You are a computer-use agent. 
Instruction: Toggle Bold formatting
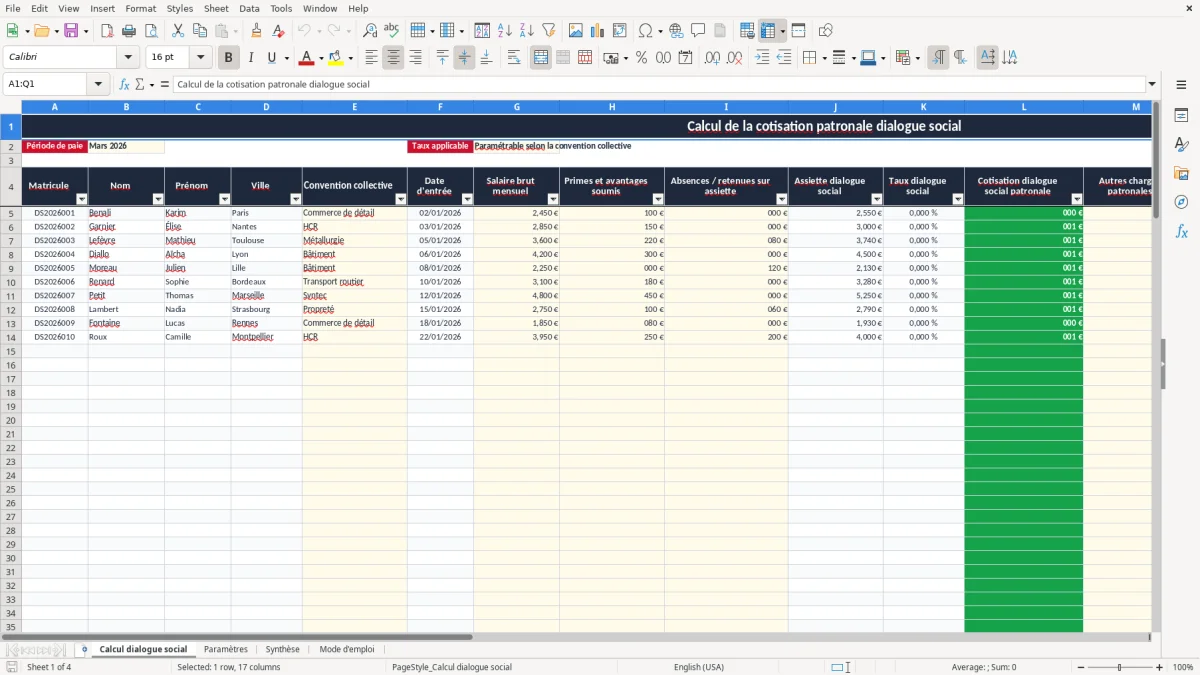click(x=228, y=58)
